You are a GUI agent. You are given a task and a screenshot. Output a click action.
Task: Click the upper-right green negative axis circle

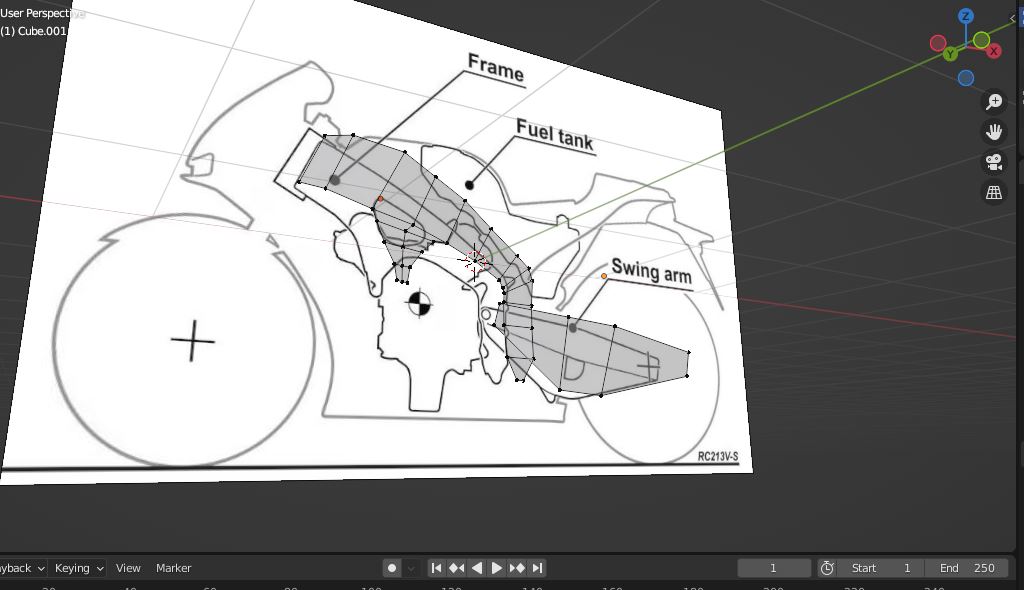coord(981,41)
